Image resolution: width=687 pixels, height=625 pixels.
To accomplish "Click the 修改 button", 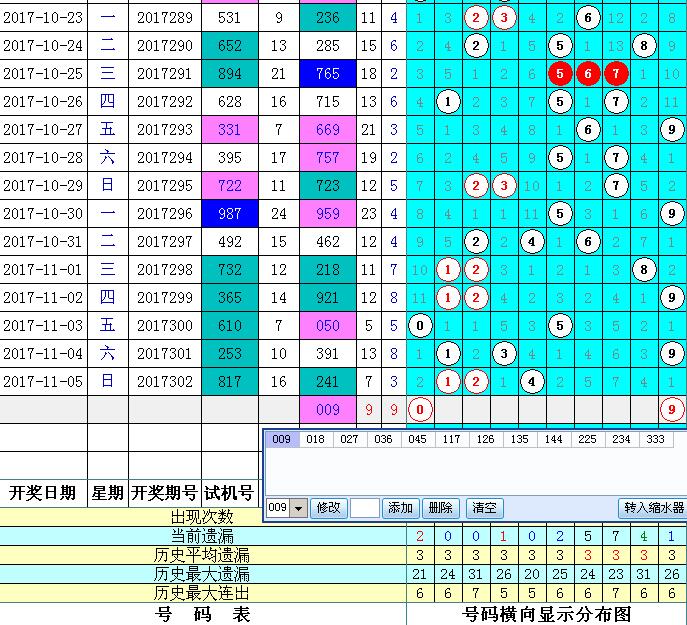I will click(x=328, y=508).
